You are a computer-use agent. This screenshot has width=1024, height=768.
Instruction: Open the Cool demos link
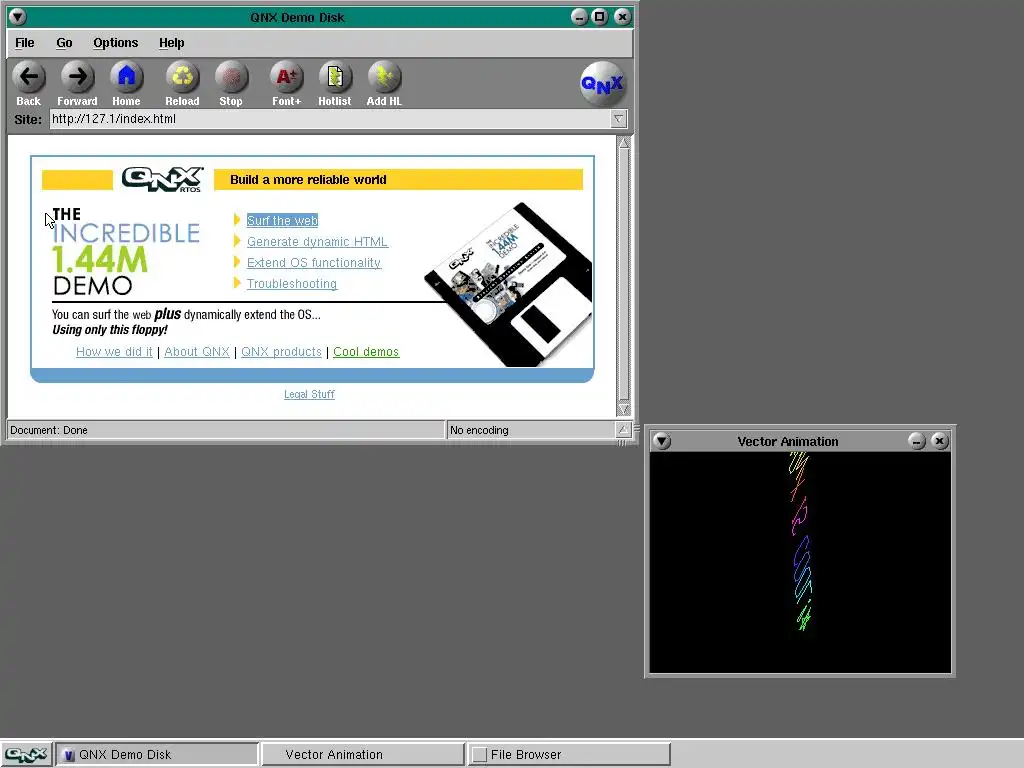click(x=366, y=351)
